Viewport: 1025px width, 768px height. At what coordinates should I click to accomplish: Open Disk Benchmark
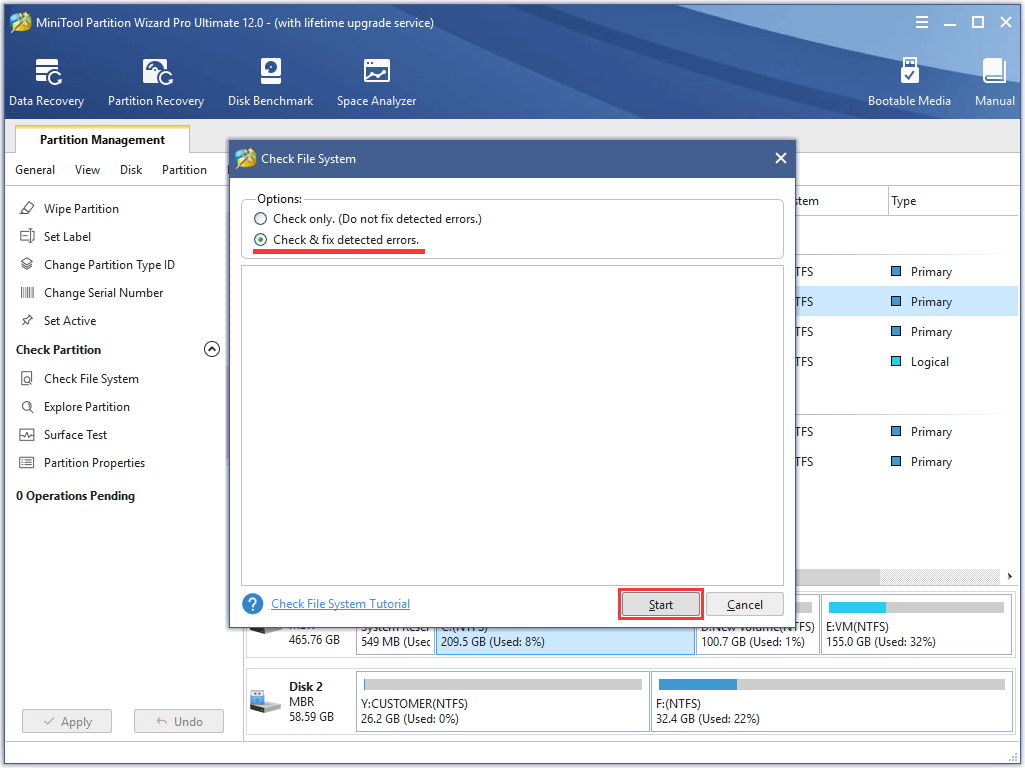(x=270, y=82)
